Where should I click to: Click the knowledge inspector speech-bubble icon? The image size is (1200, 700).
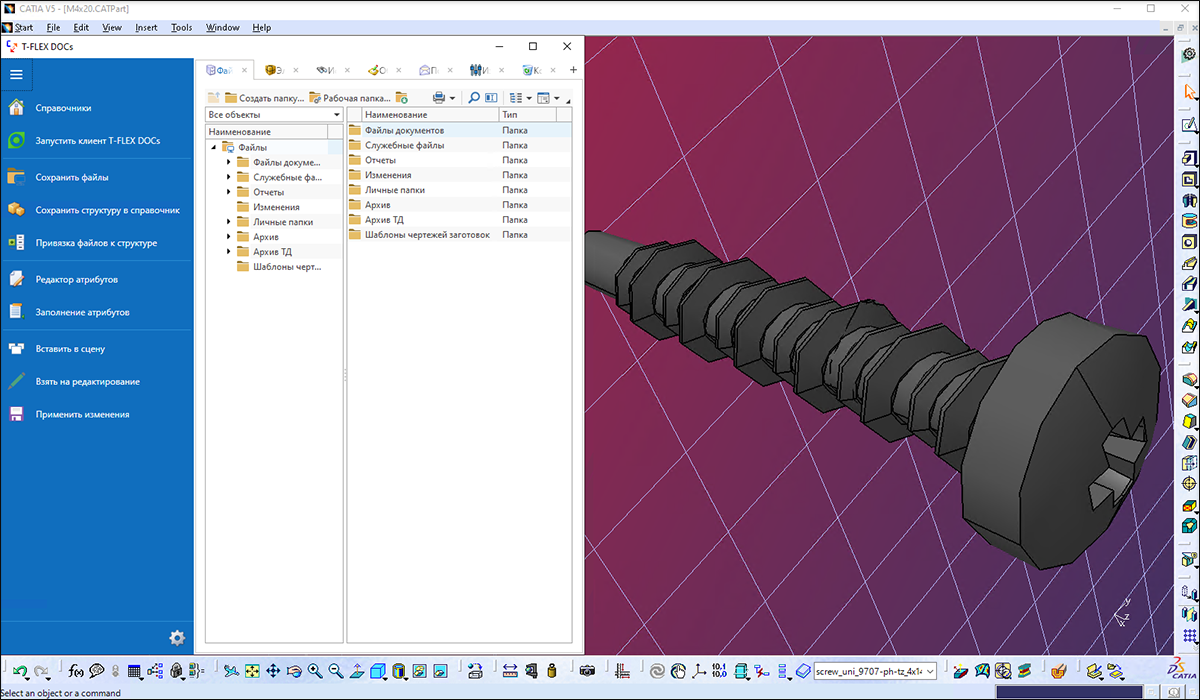coord(96,671)
